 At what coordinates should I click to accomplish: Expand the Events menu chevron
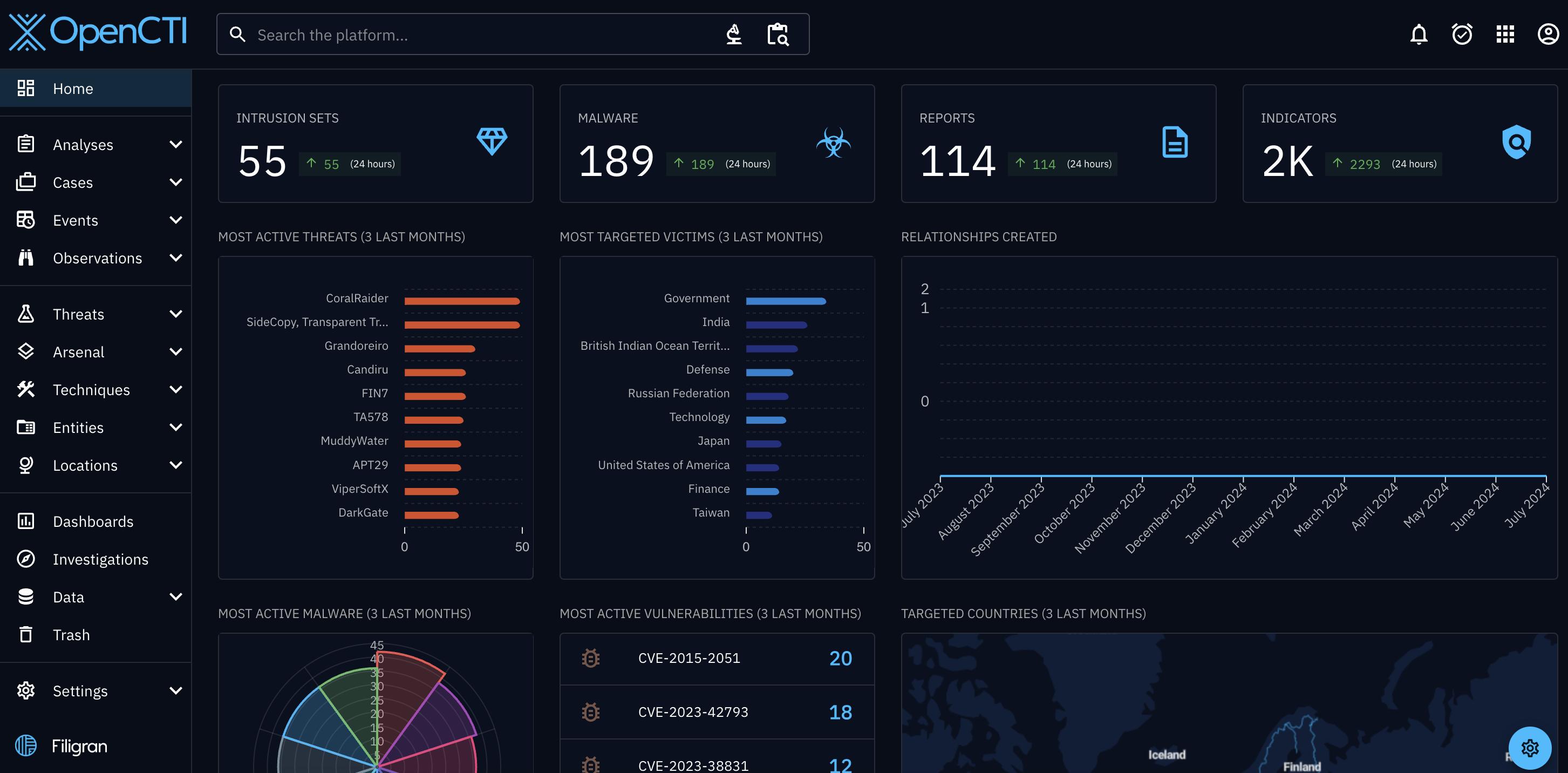176,220
